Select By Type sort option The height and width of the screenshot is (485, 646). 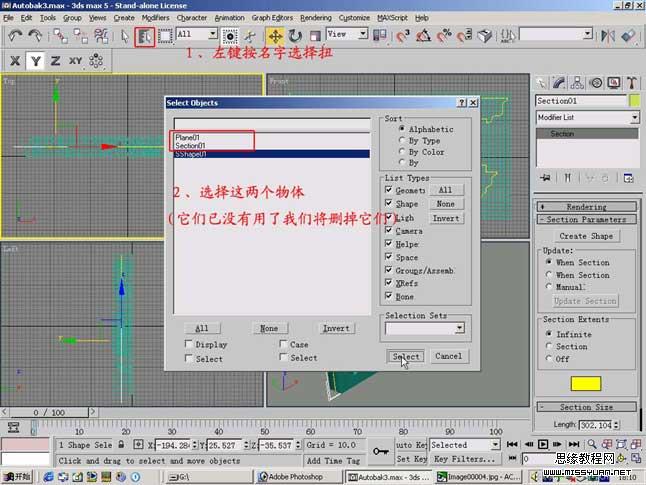[x=402, y=140]
